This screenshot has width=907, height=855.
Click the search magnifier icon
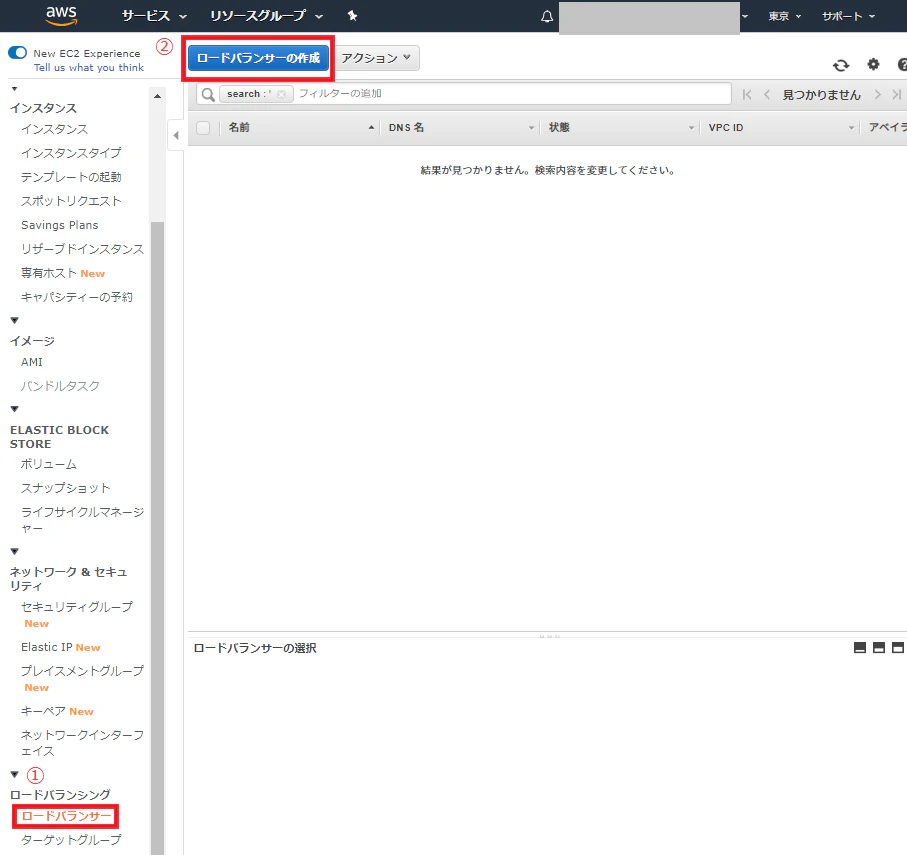(x=208, y=94)
